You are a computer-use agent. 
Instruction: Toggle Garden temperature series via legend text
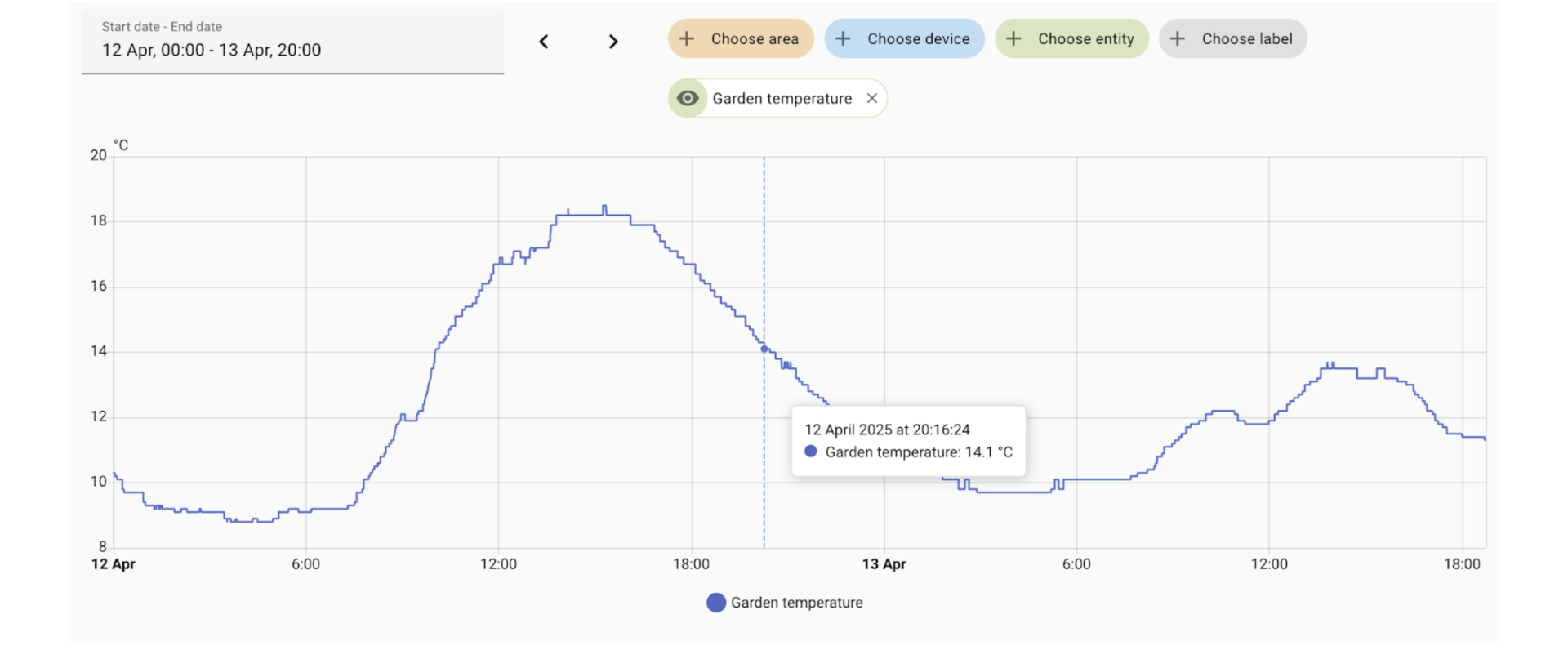point(796,603)
